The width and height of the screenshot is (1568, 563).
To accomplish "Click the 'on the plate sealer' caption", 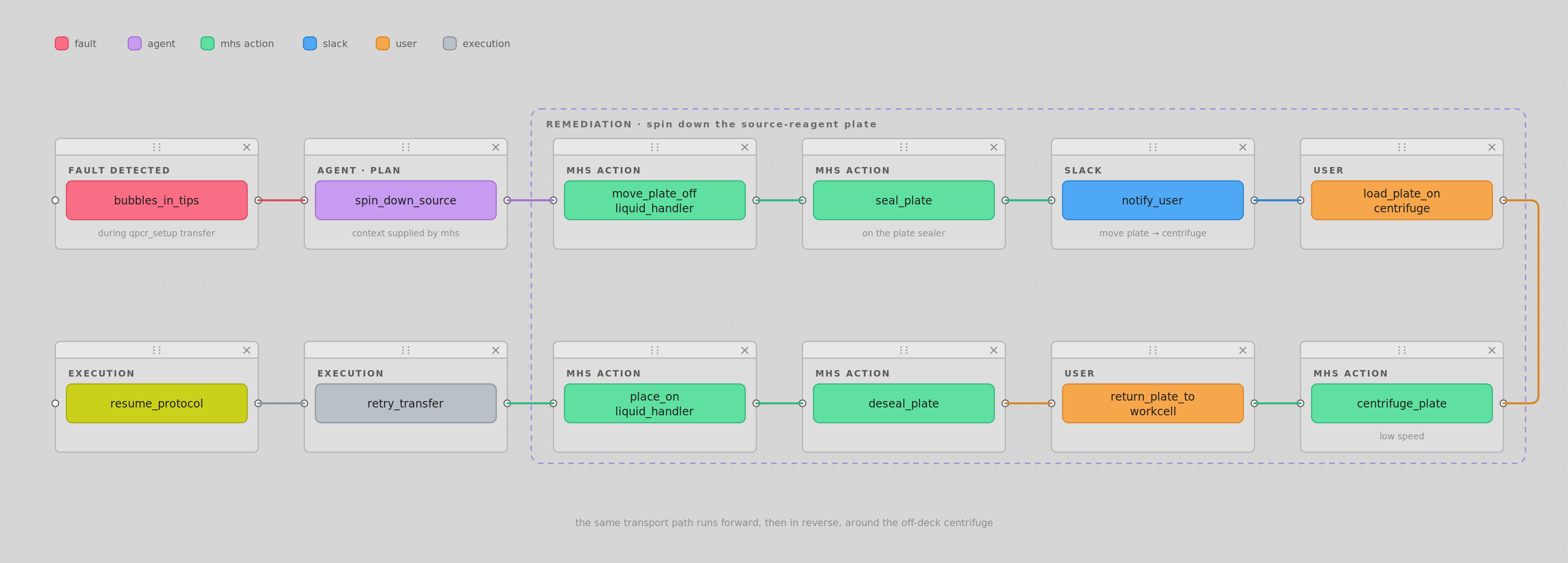I will point(903,234).
